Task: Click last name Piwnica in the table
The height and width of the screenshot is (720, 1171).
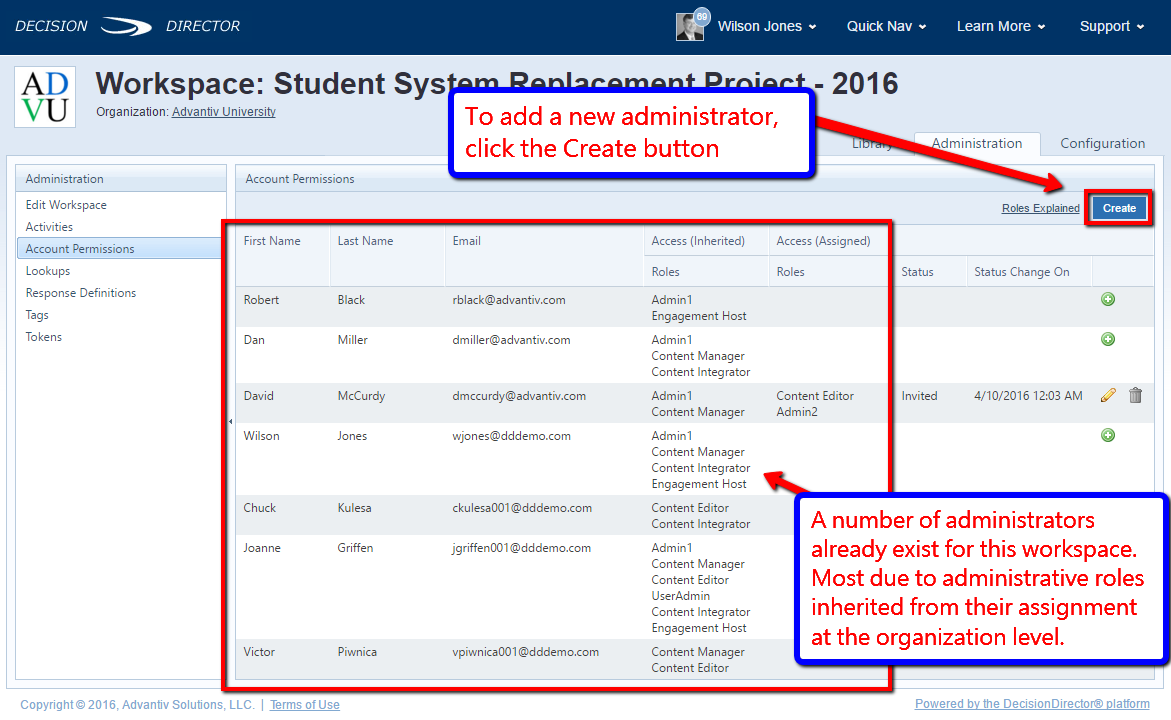Action: 357,652
